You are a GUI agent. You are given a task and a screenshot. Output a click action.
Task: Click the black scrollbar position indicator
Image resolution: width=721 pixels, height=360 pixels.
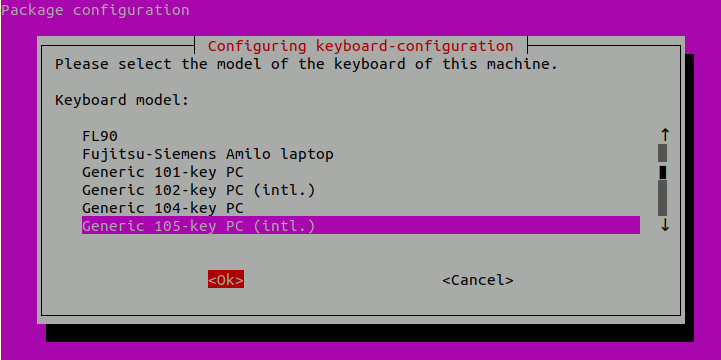point(663,172)
